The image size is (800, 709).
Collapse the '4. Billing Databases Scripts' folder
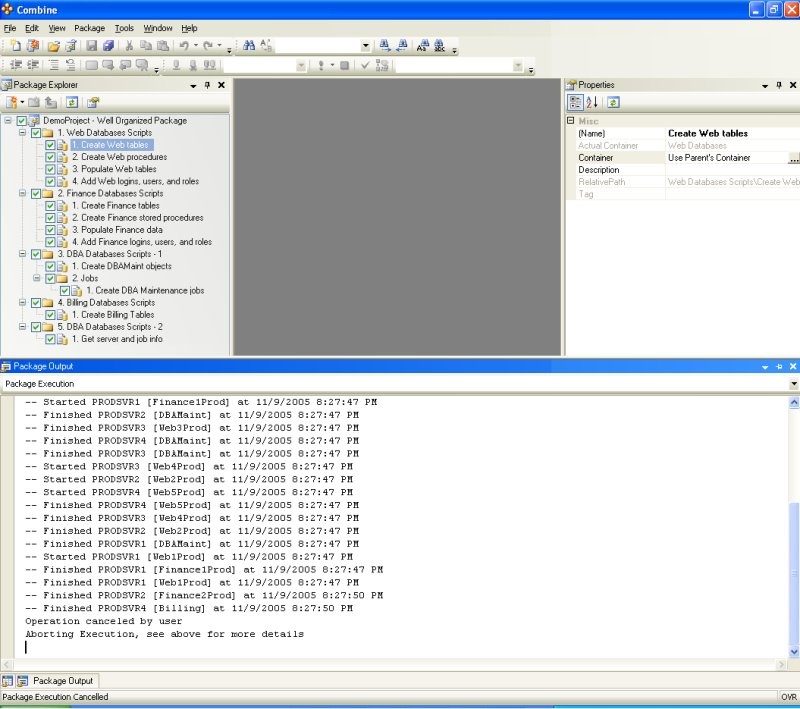(x=22, y=302)
